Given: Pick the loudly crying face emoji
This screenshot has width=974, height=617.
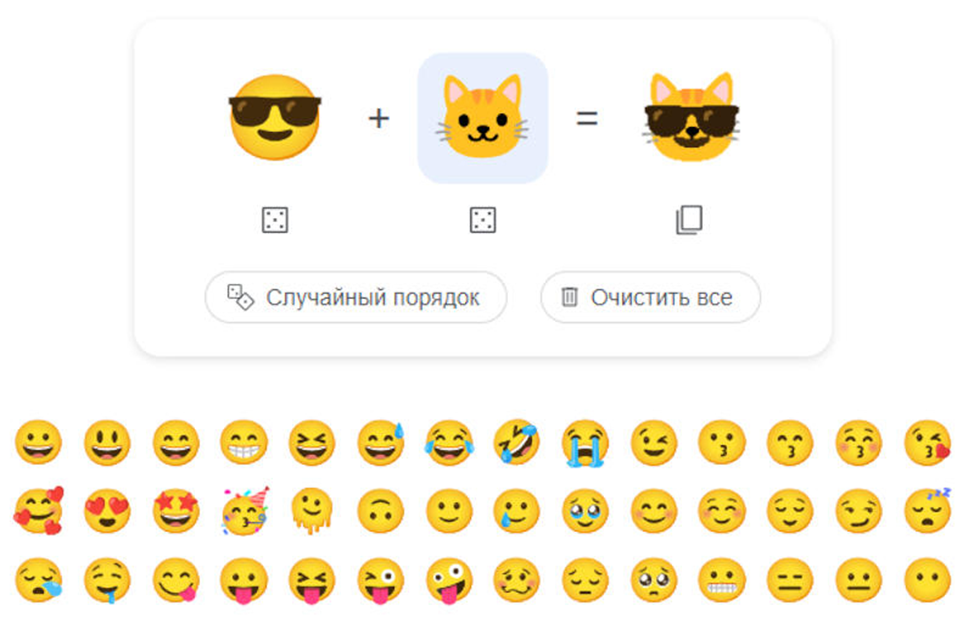Looking at the screenshot, I should 585,443.
